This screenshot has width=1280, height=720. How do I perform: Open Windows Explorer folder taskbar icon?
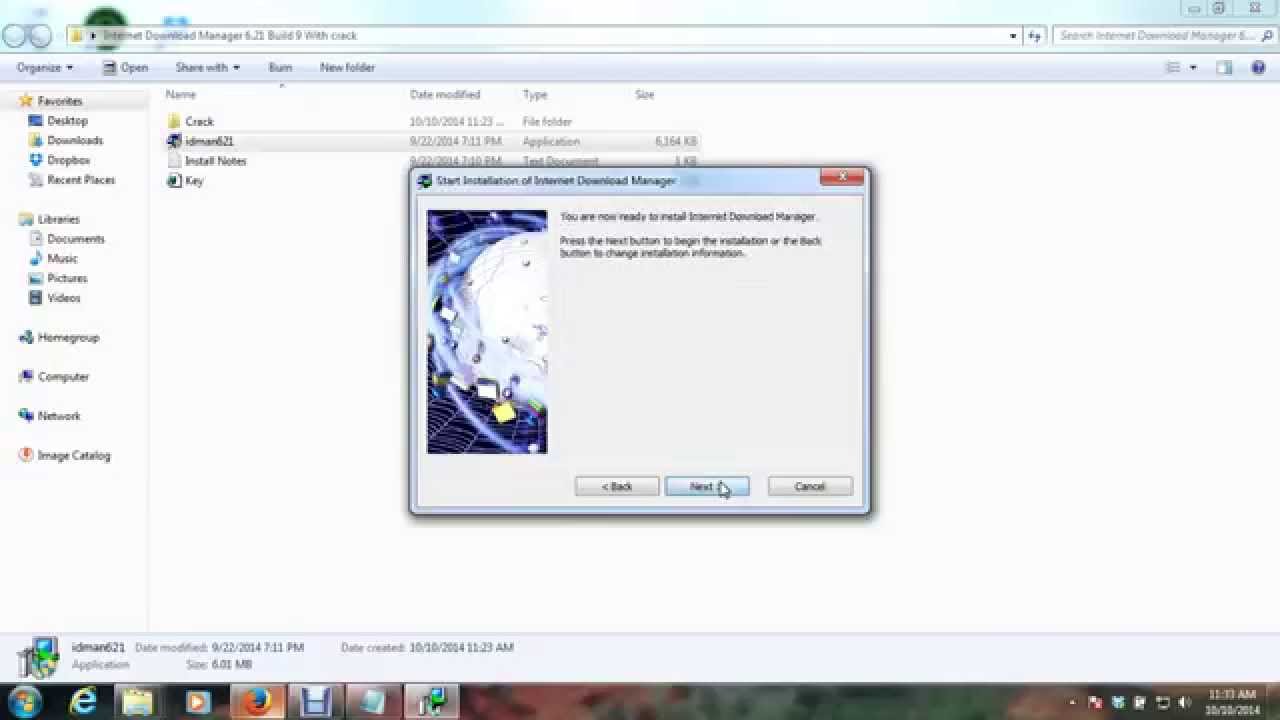pos(139,702)
